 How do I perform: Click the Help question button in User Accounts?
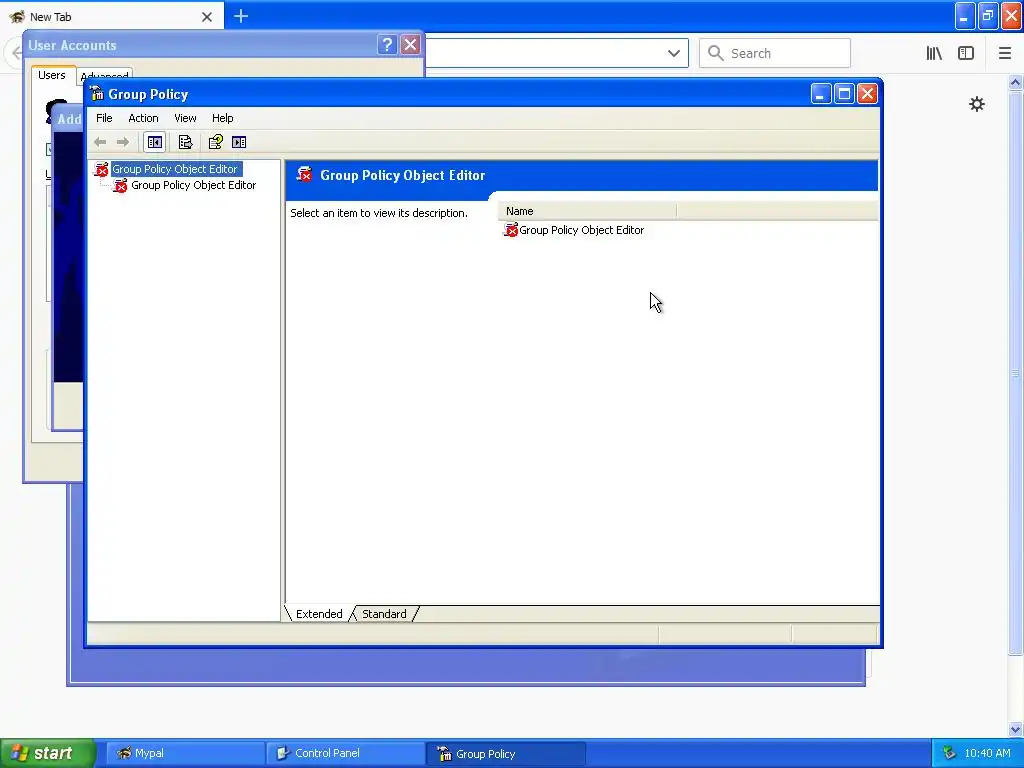coord(387,44)
